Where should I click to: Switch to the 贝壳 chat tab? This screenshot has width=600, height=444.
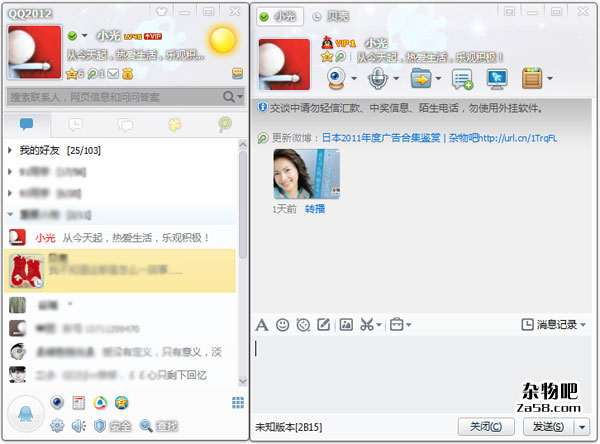point(331,16)
